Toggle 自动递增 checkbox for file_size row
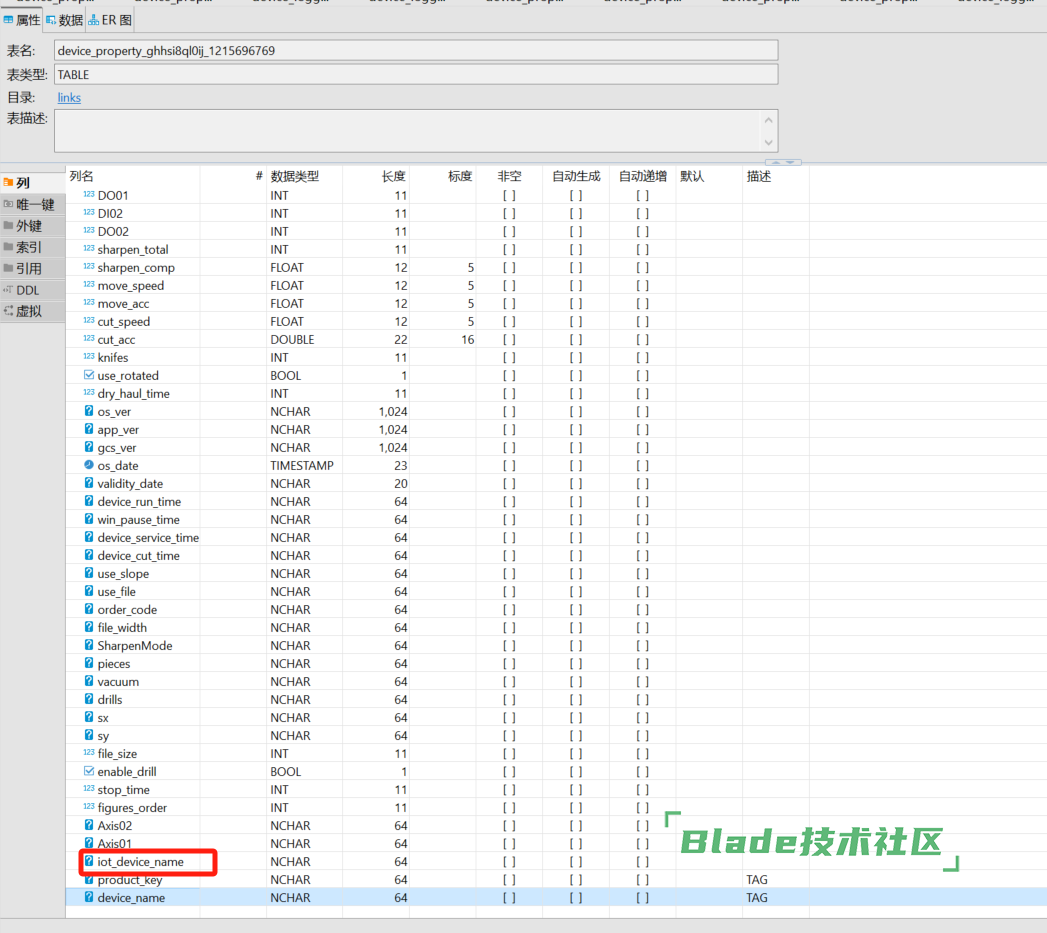 pos(642,754)
